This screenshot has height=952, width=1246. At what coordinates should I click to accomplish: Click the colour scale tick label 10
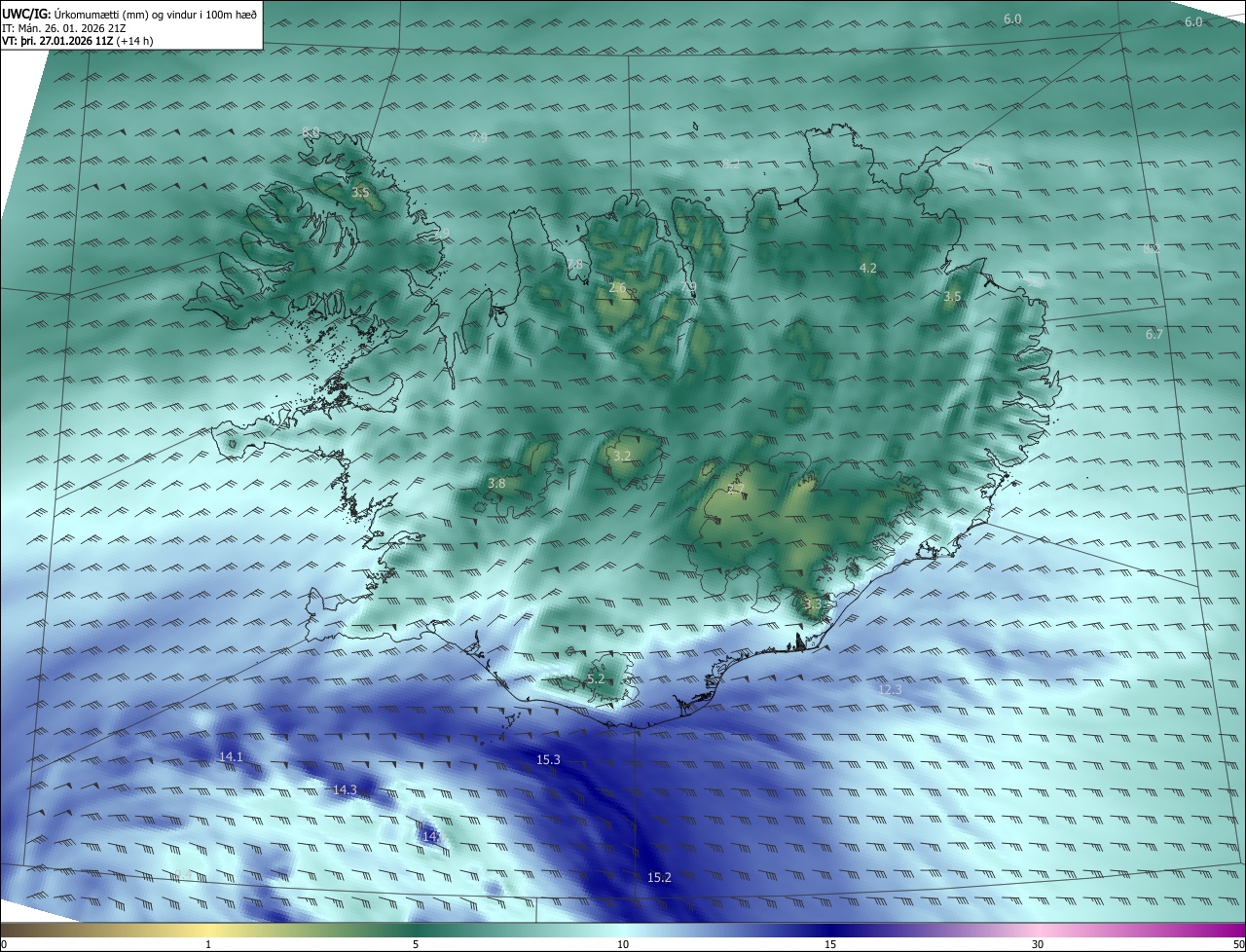click(x=623, y=944)
